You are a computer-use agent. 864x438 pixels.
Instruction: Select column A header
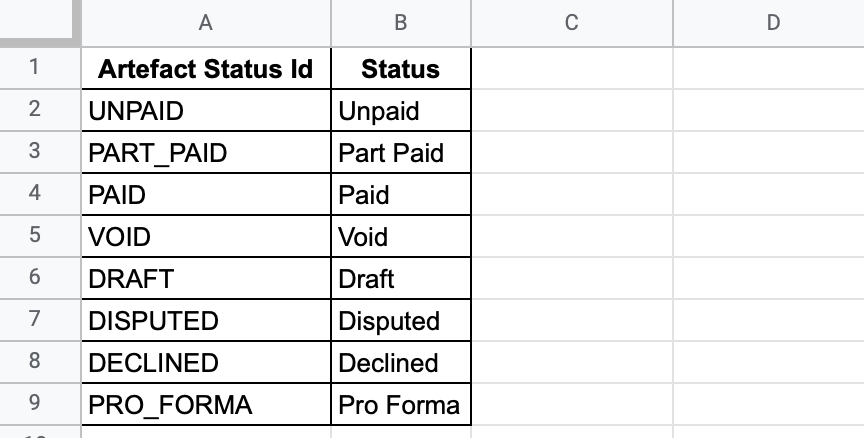point(206,23)
